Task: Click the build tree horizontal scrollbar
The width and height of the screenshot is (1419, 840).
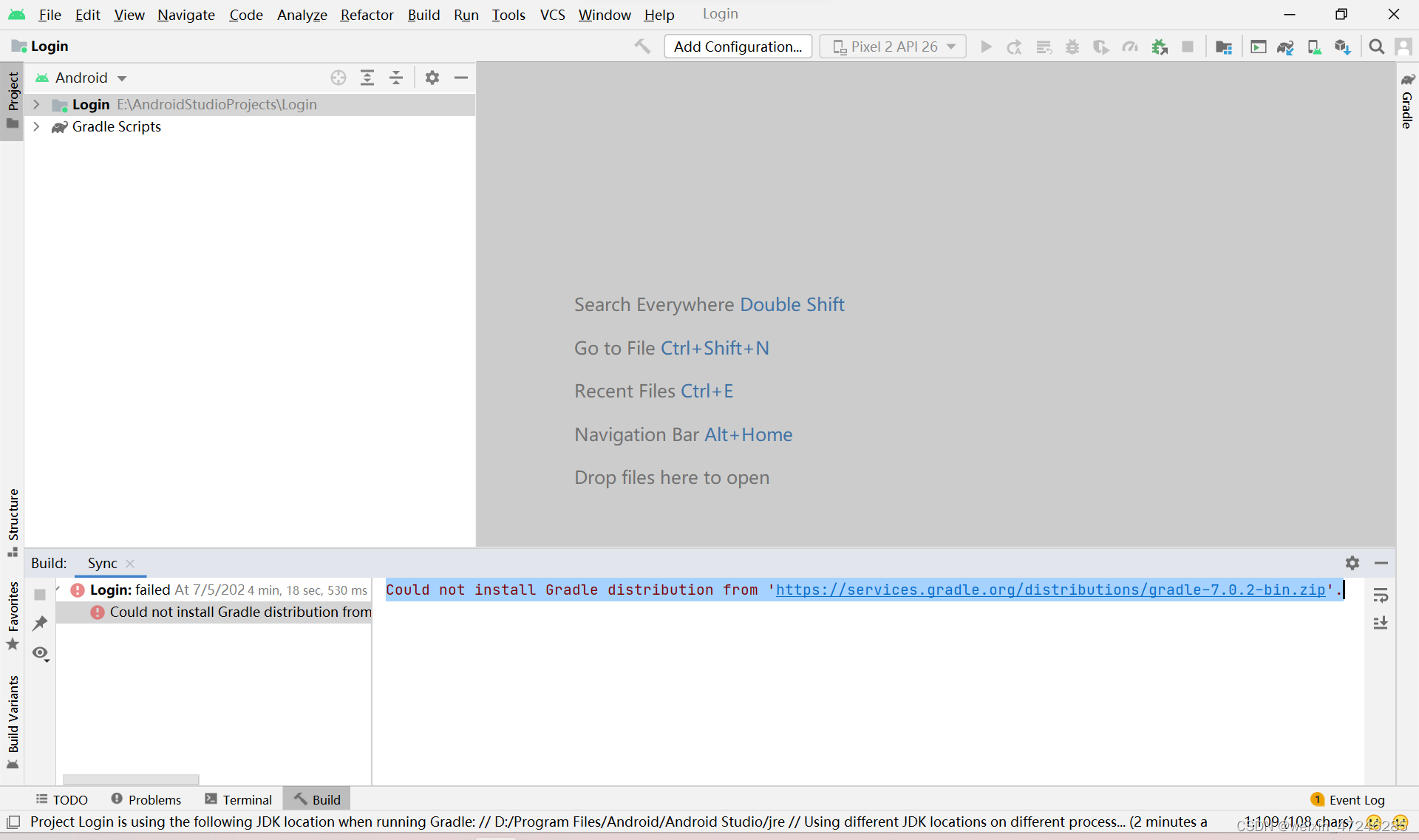Action: (x=131, y=779)
